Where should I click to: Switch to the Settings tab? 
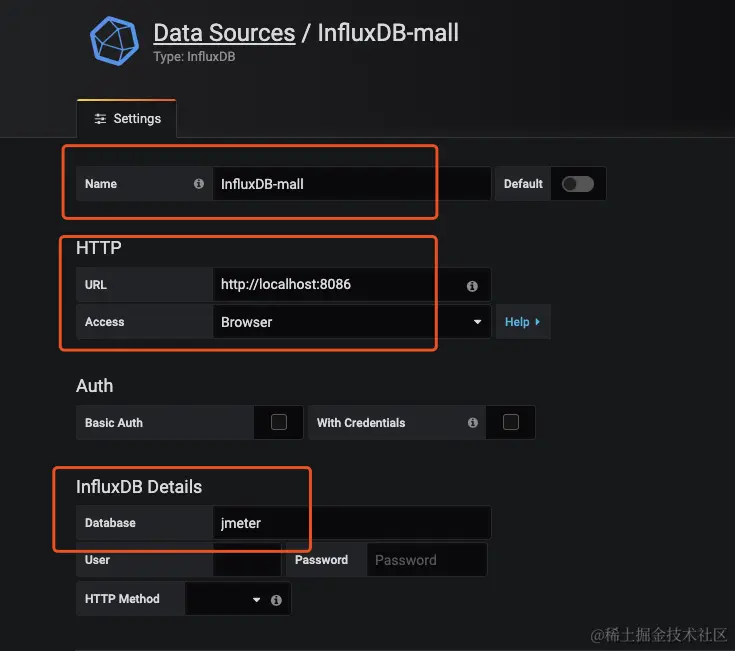click(x=127, y=119)
